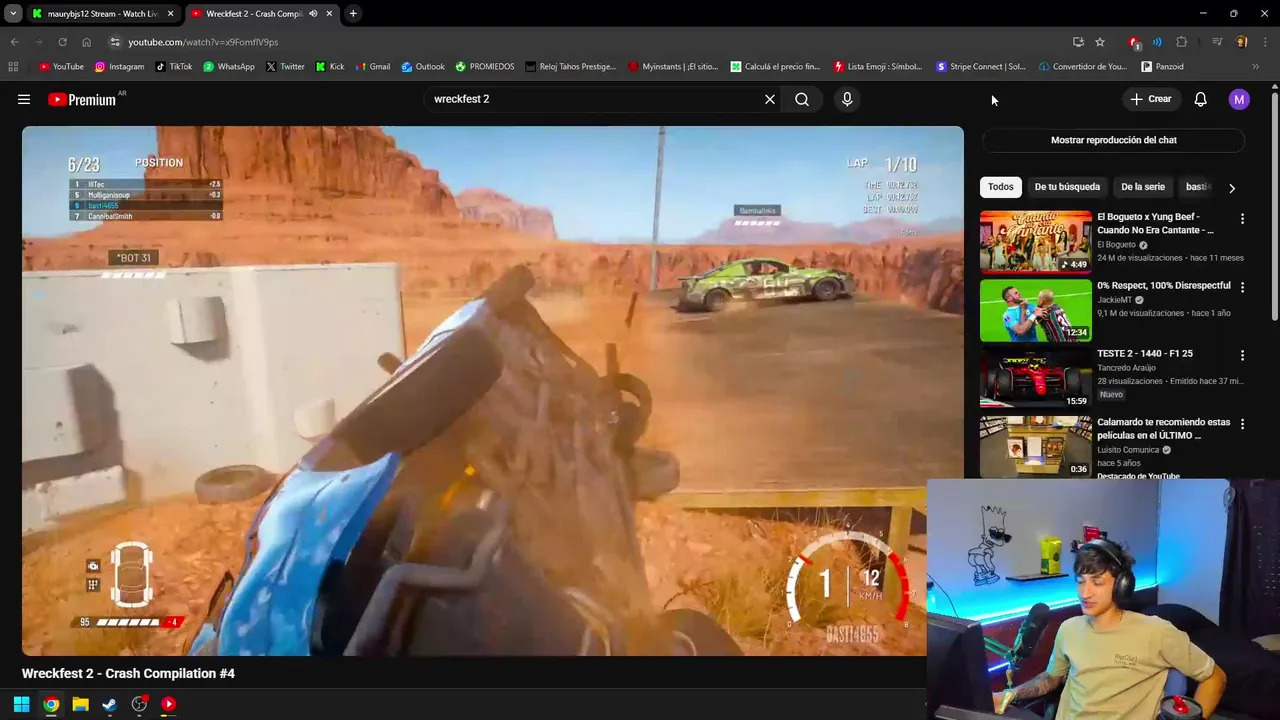
Task: Open the TESTE 2 - 1440 - F1 25 thumbnail
Action: (1035, 378)
